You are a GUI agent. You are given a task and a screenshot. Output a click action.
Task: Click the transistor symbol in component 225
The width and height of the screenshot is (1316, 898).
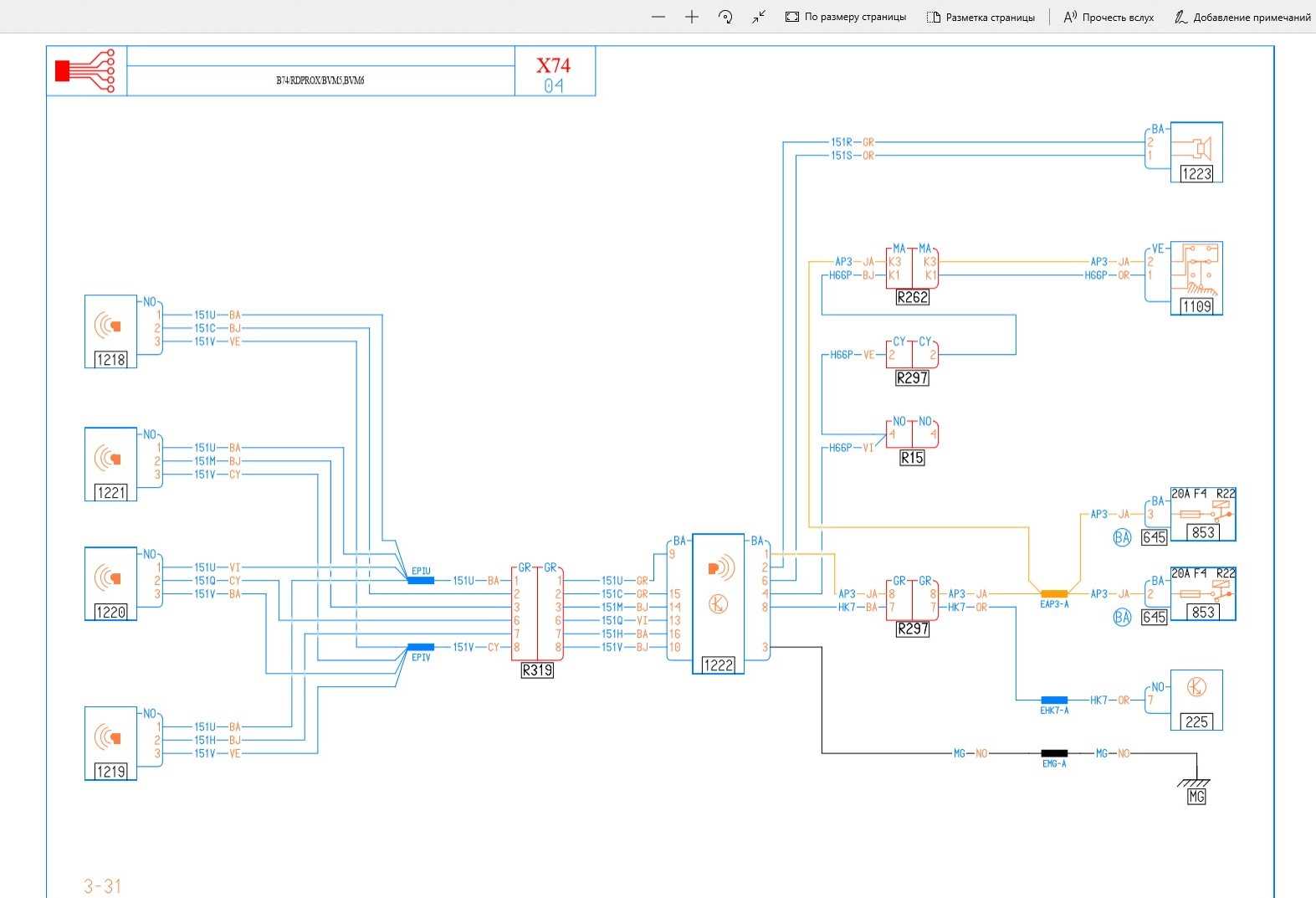tap(1196, 688)
